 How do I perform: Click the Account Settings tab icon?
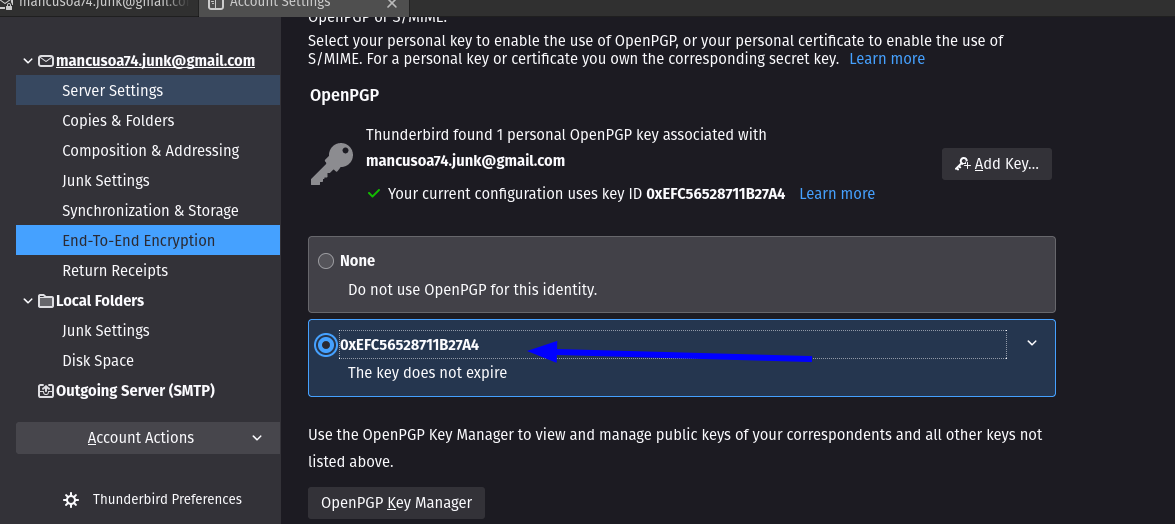pyautogui.click(x=216, y=4)
